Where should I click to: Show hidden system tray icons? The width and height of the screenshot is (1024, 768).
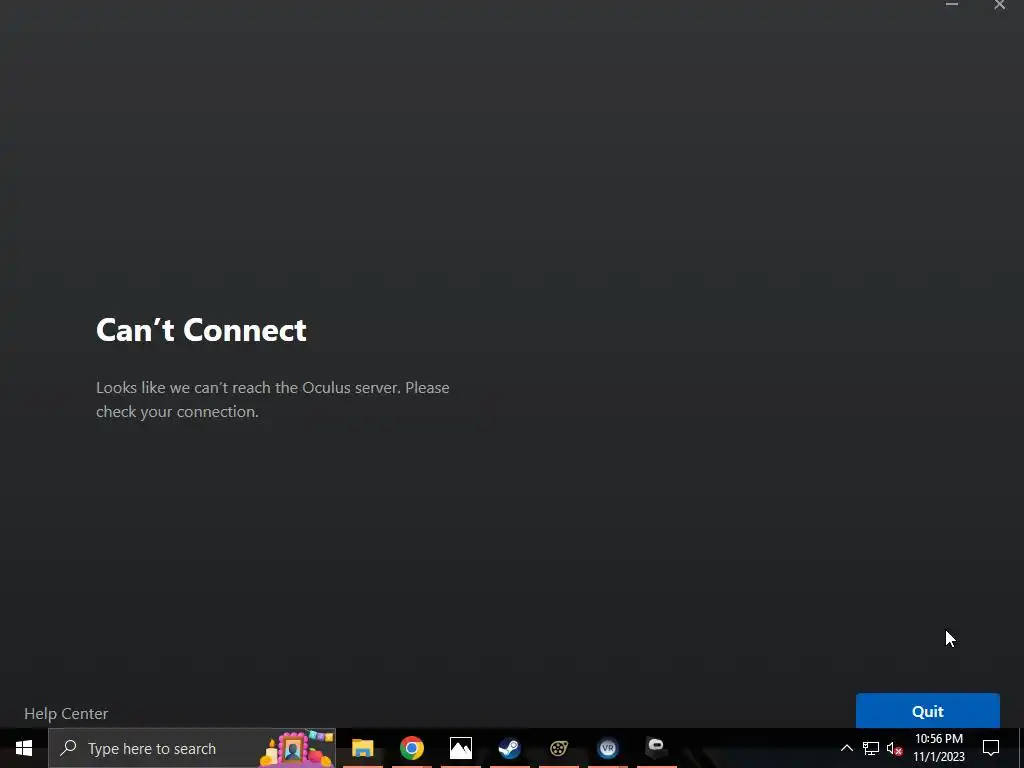(x=846, y=748)
